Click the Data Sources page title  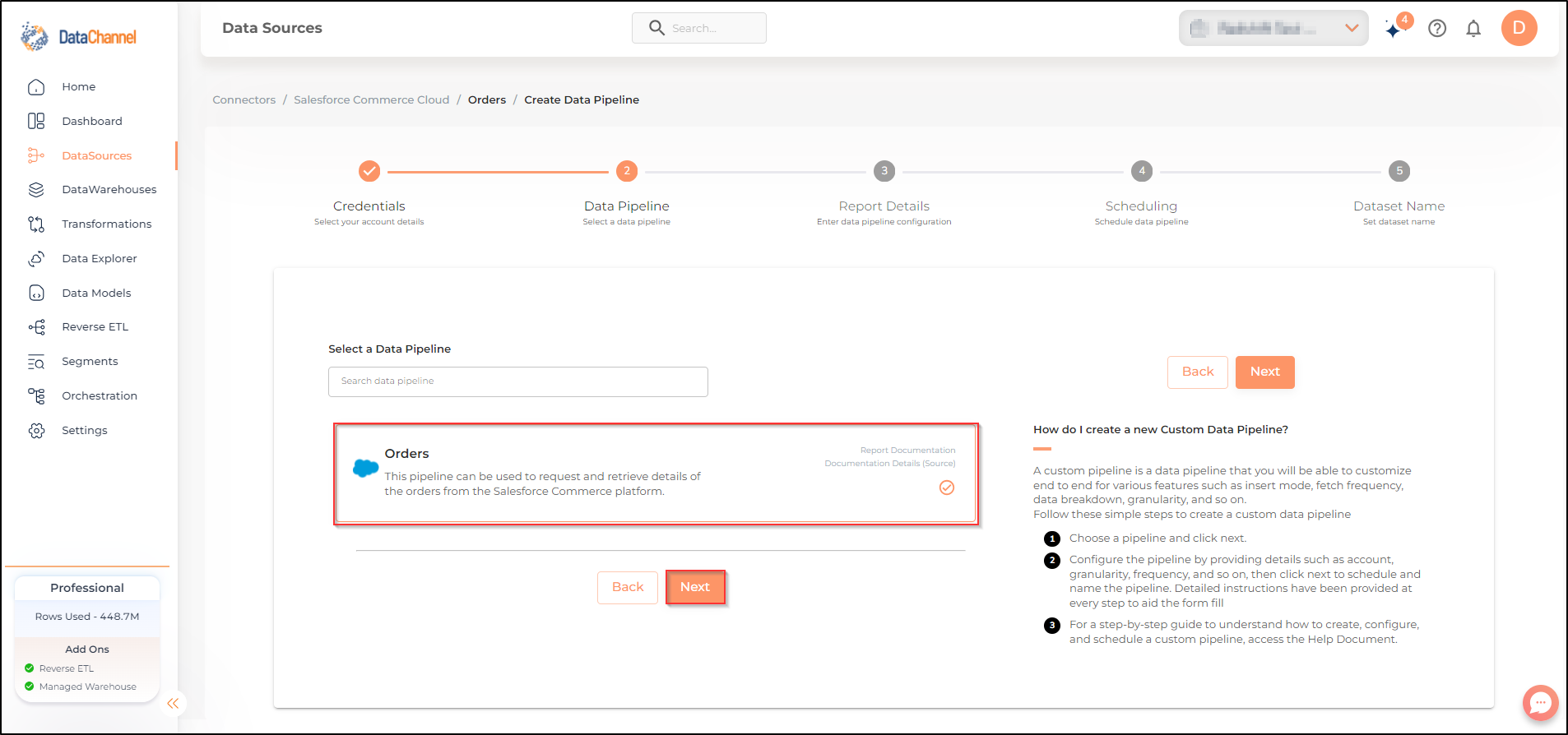tap(272, 28)
